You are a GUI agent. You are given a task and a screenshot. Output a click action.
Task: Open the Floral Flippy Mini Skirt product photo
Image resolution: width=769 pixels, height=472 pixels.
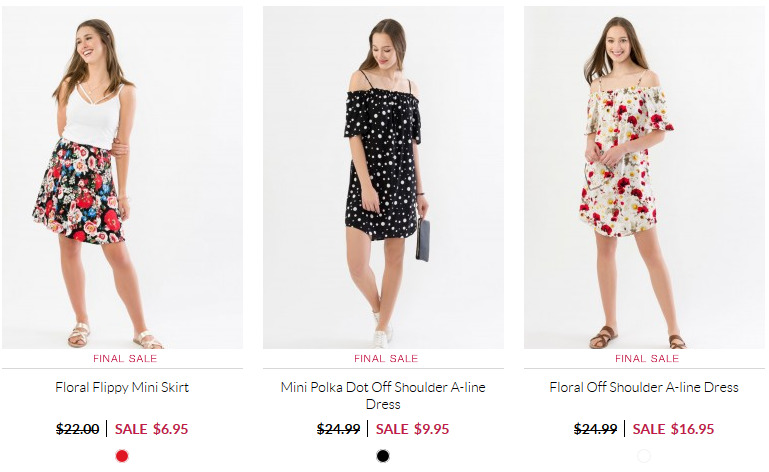(x=122, y=177)
